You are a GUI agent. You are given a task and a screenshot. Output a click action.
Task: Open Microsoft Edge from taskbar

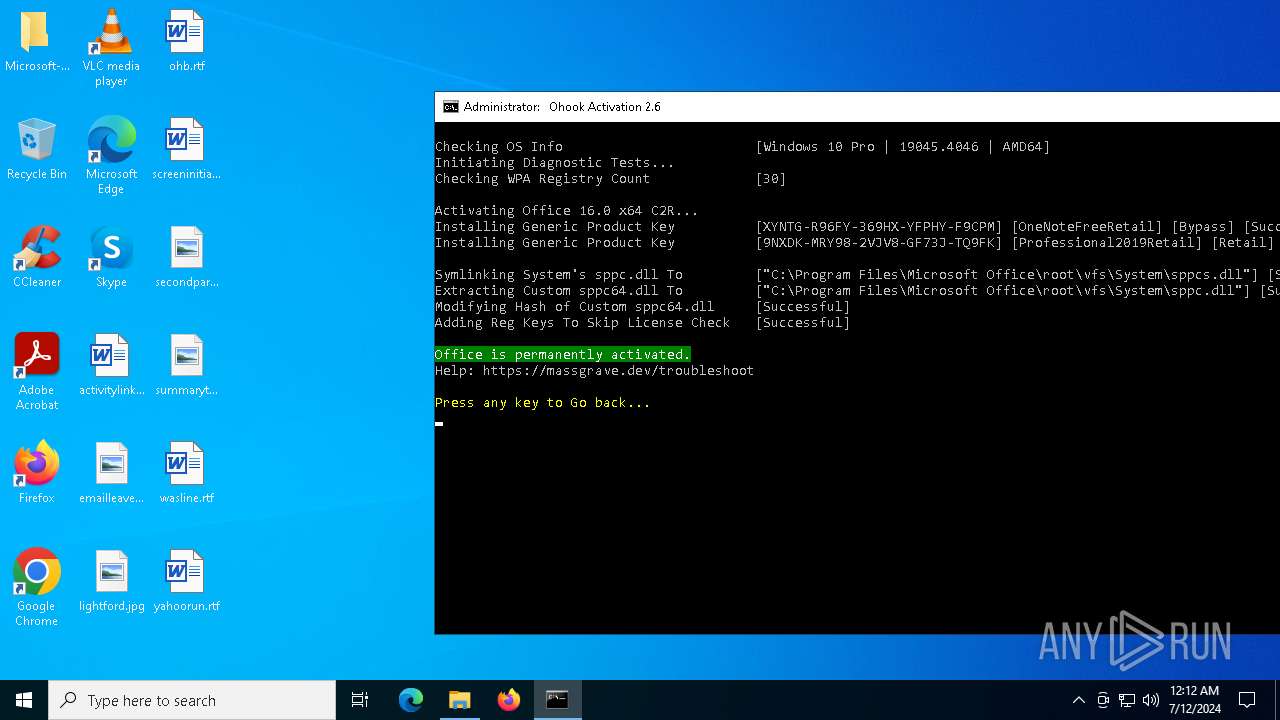tap(411, 700)
